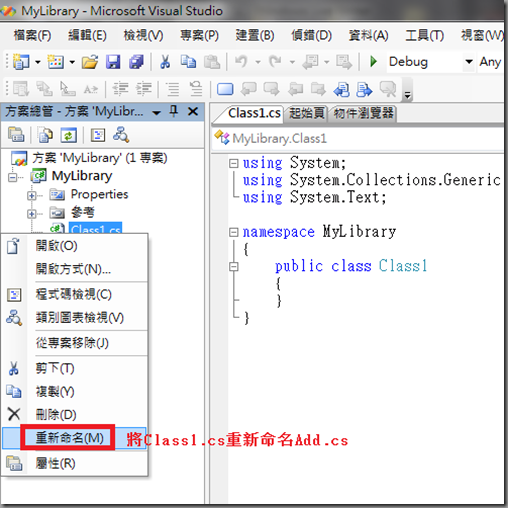The image size is (508, 508).
Task: Click the Navigate Backward icon
Action: [x=310, y=62]
